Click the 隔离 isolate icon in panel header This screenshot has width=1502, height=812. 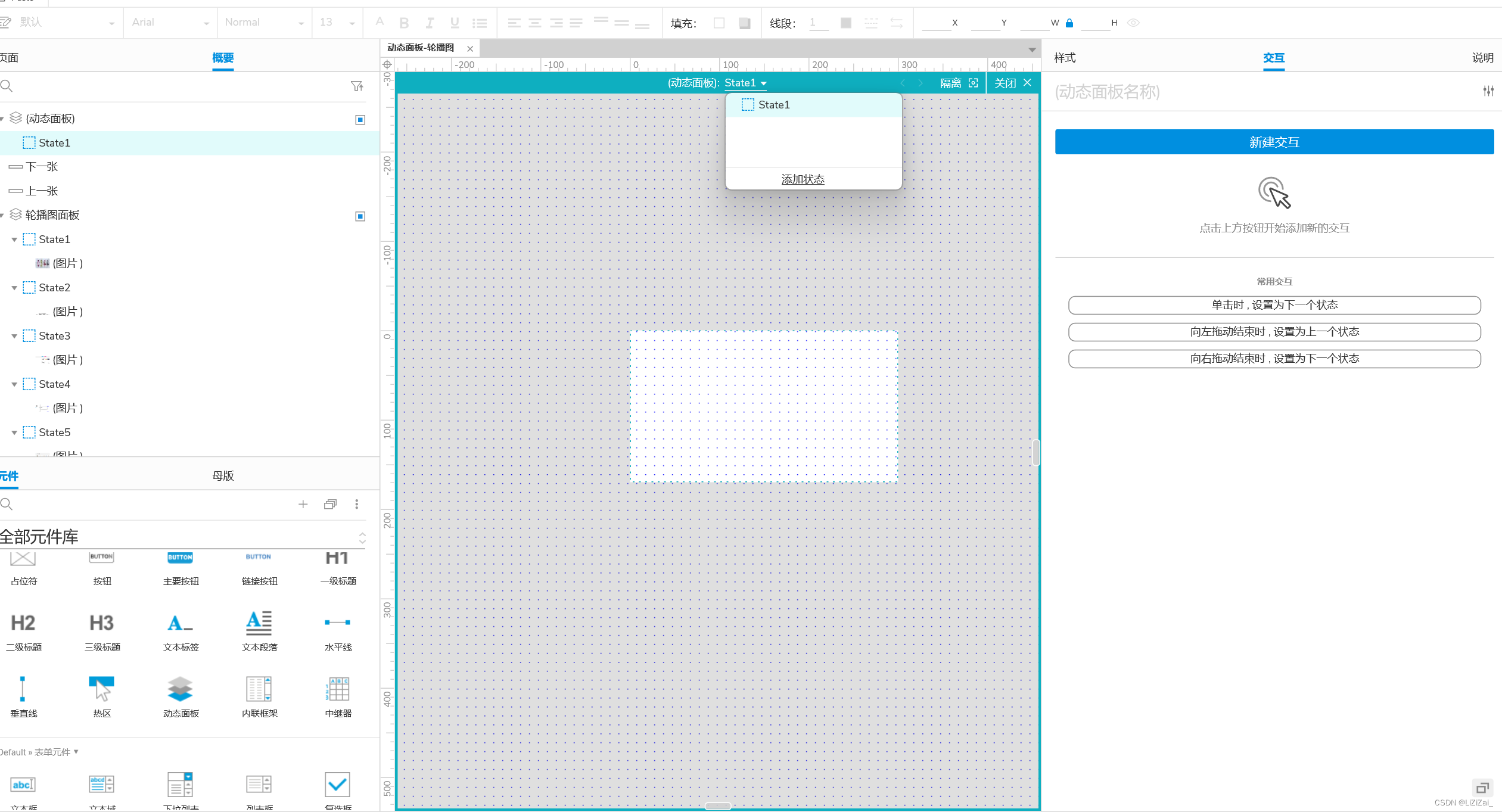pyautogui.click(x=974, y=83)
